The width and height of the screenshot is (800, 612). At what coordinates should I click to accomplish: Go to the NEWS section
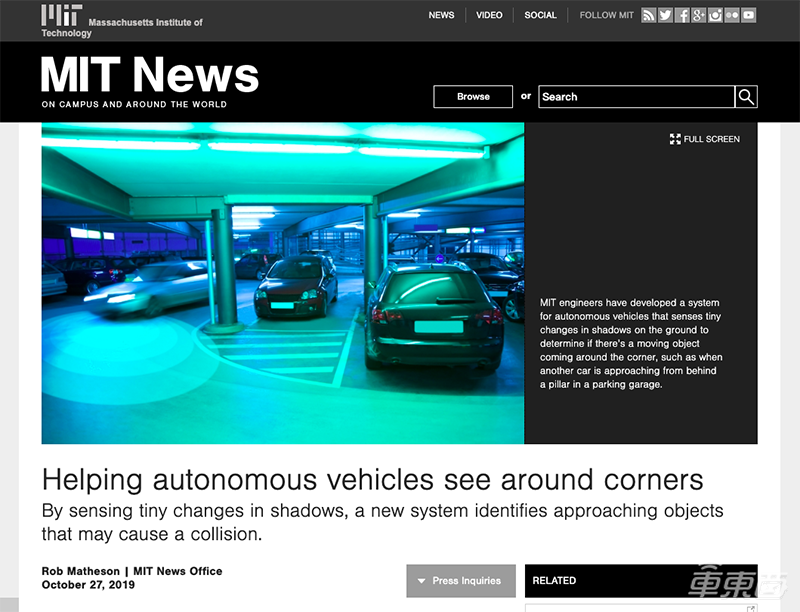coord(441,15)
